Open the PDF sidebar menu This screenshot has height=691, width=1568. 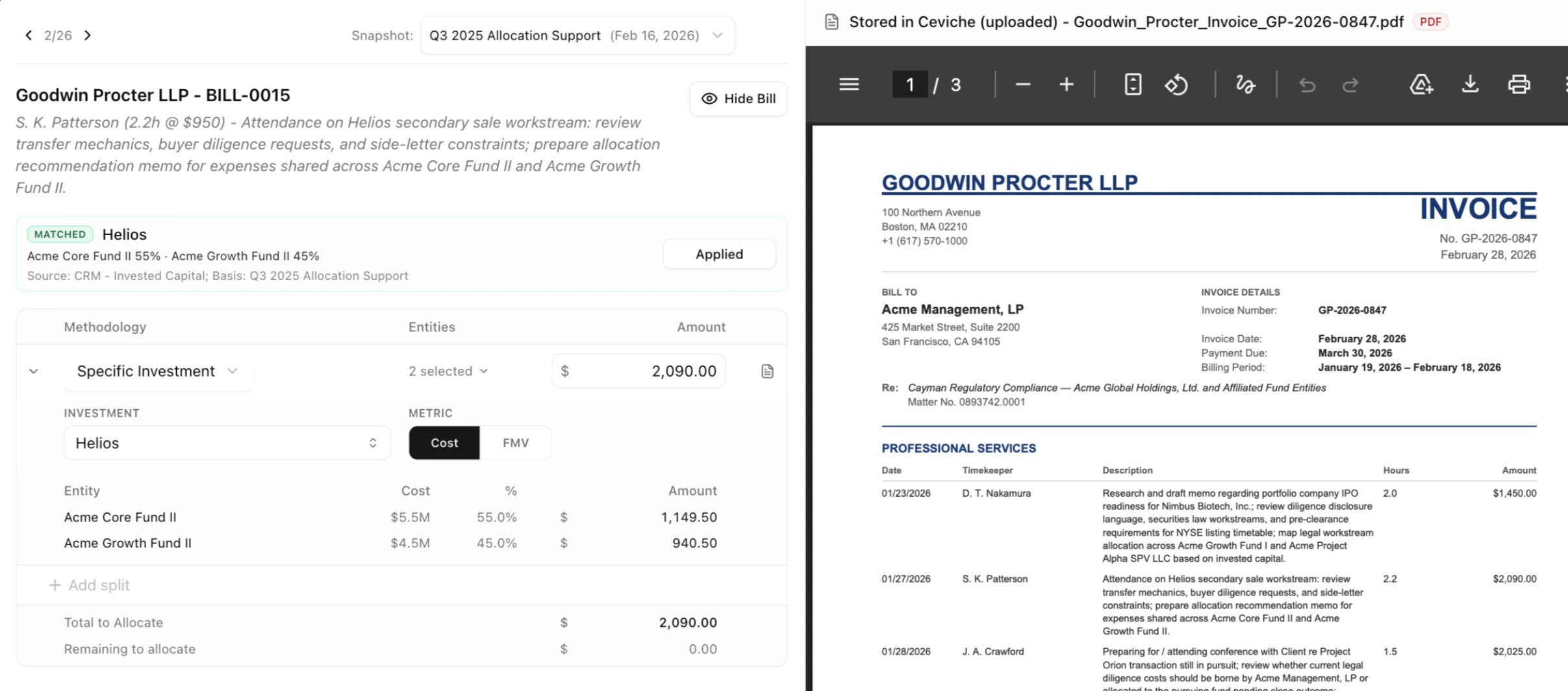848,84
